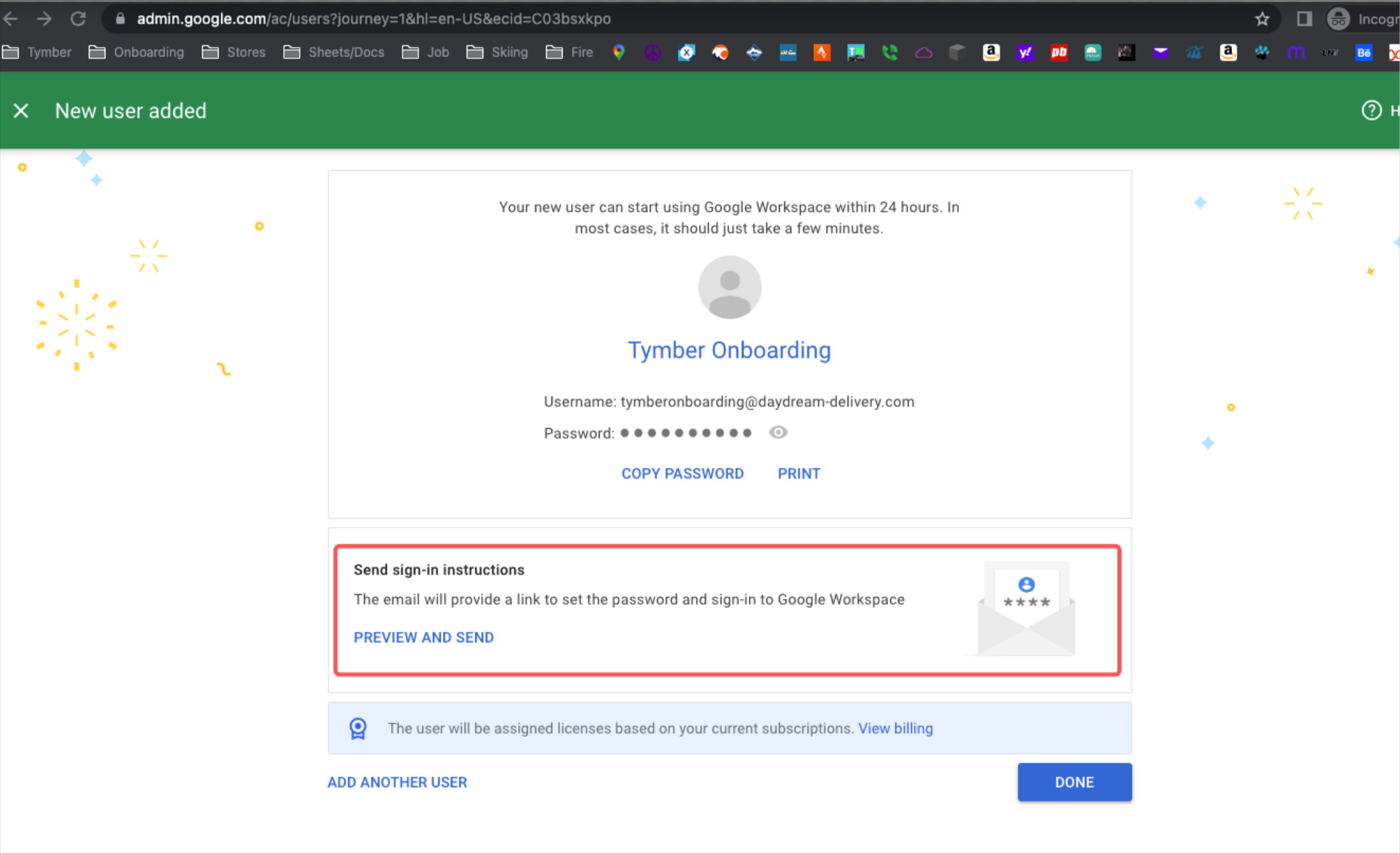1400x853 pixels.
Task: Reload the current page
Action: point(78,19)
